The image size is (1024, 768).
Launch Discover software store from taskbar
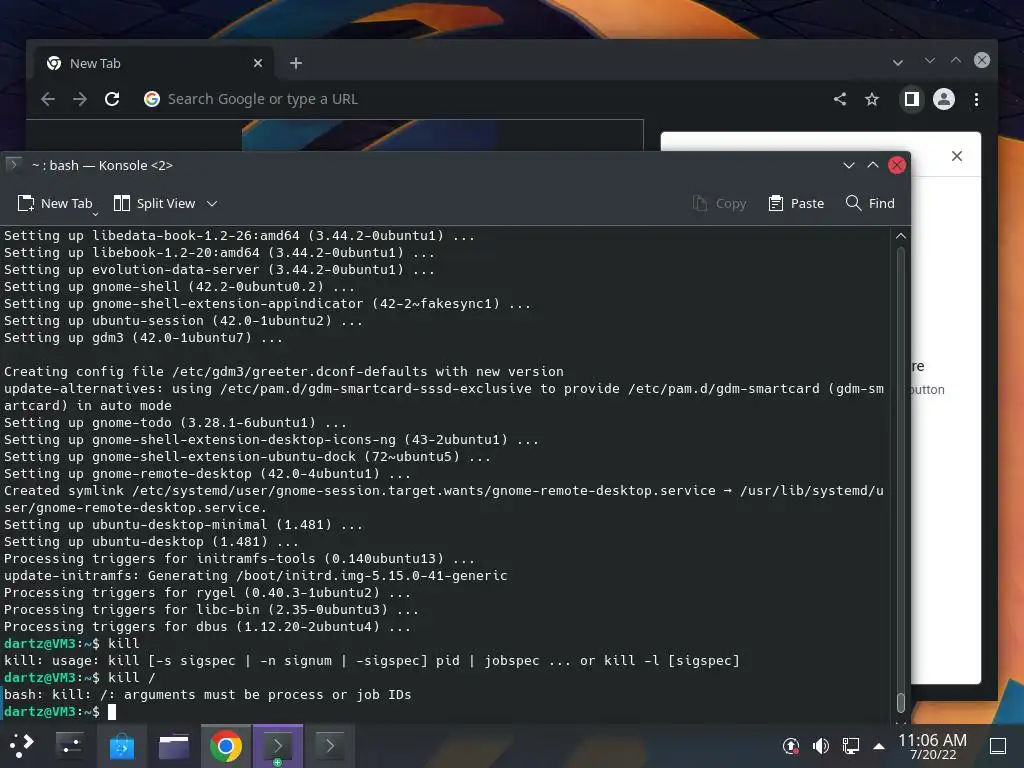121,745
